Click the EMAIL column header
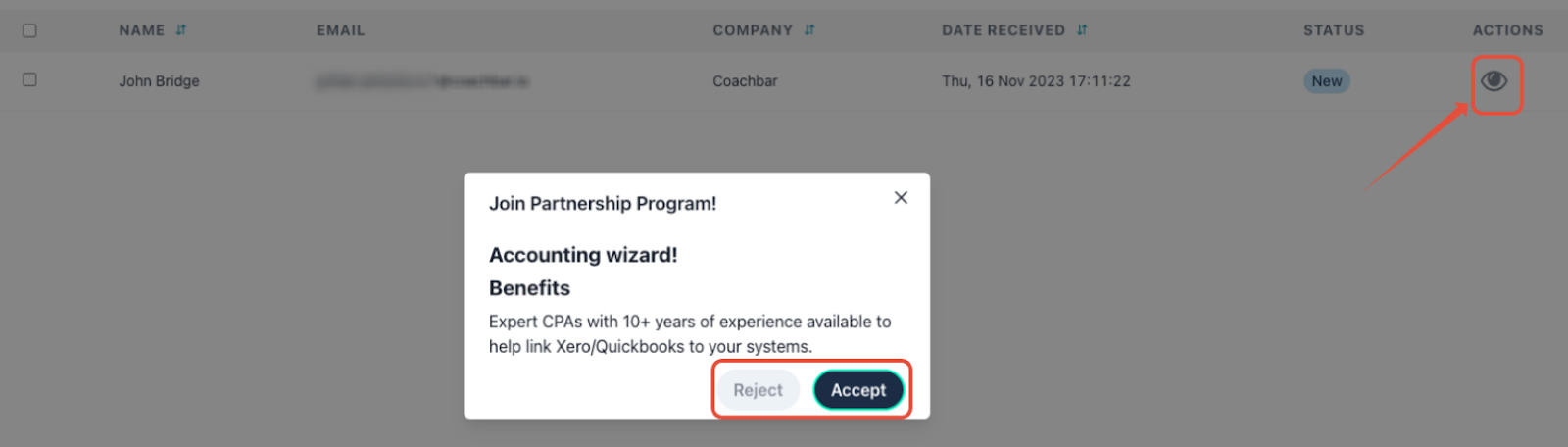Screen dimensions: 1568x447 [x=340, y=30]
